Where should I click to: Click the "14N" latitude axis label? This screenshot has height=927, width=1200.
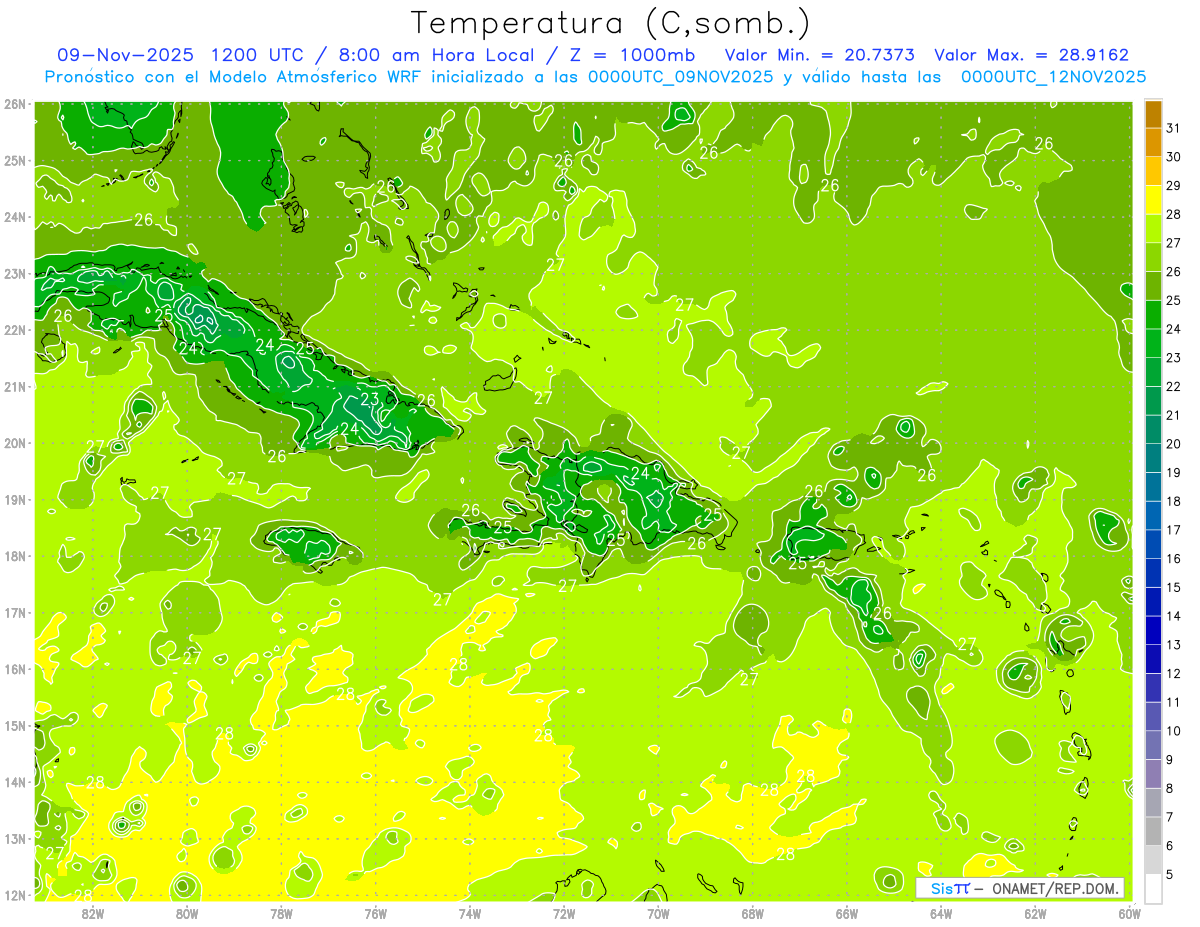coord(16,782)
